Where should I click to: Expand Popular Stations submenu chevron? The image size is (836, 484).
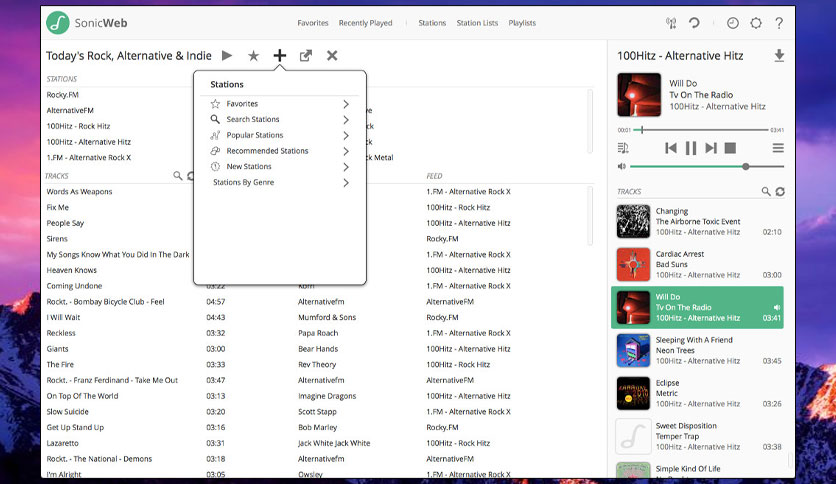point(346,135)
